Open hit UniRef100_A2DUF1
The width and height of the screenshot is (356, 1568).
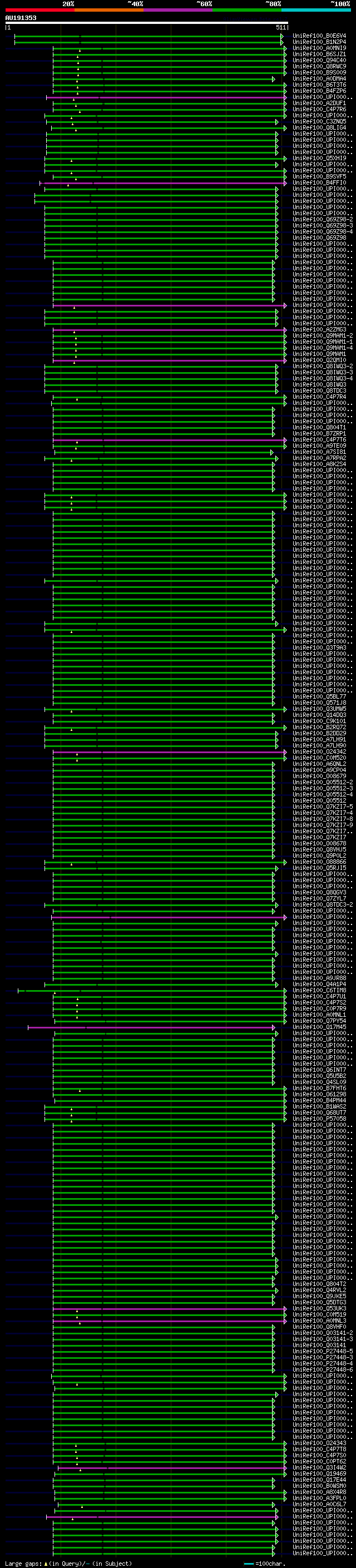pyautogui.click(x=319, y=103)
